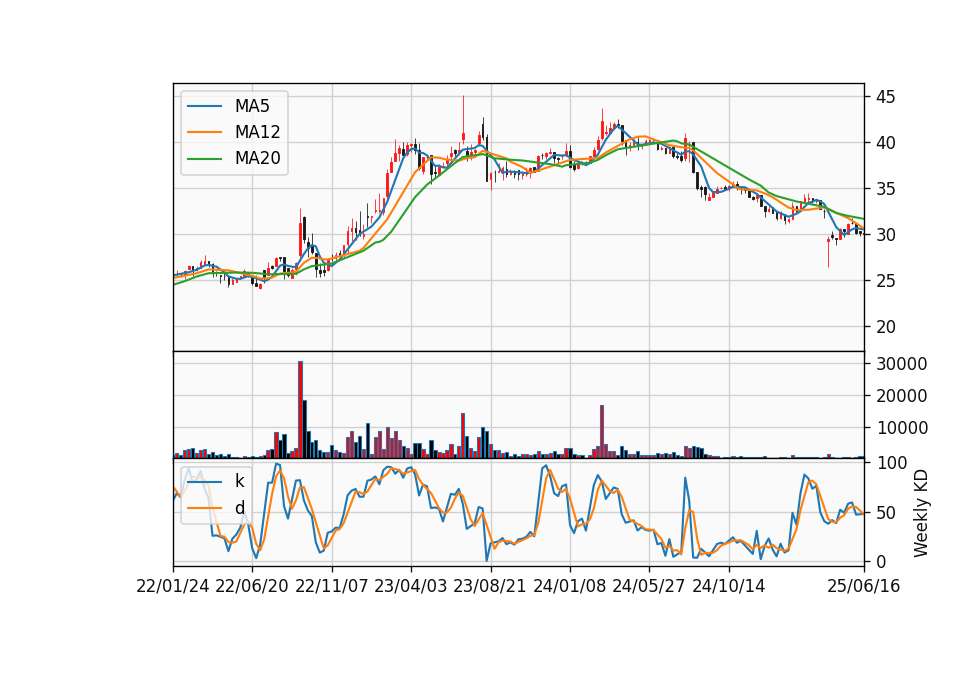Click the 22/11/07 date tick label

pos(332,586)
